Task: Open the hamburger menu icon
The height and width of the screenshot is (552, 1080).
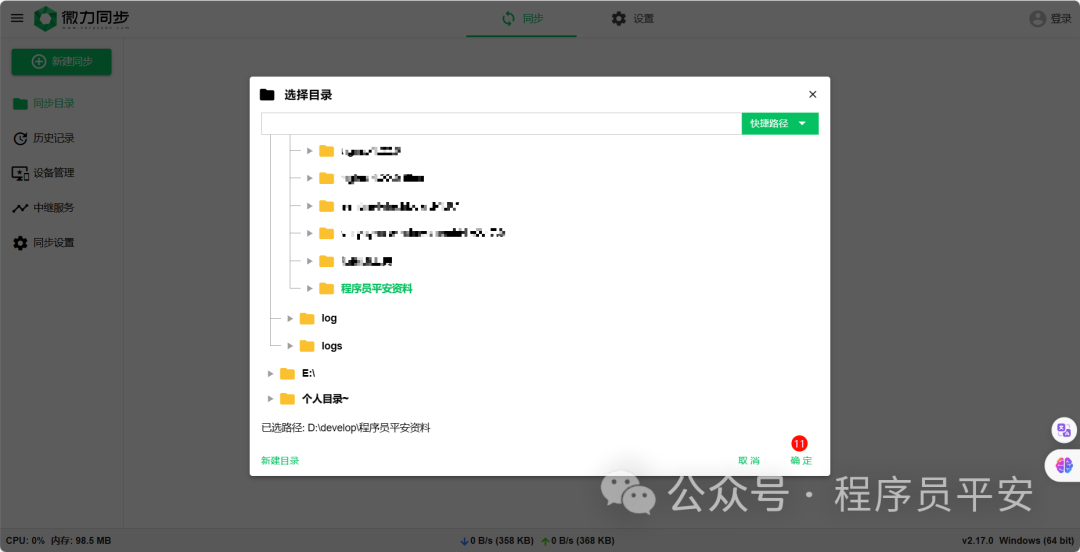Action: pos(17,19)
